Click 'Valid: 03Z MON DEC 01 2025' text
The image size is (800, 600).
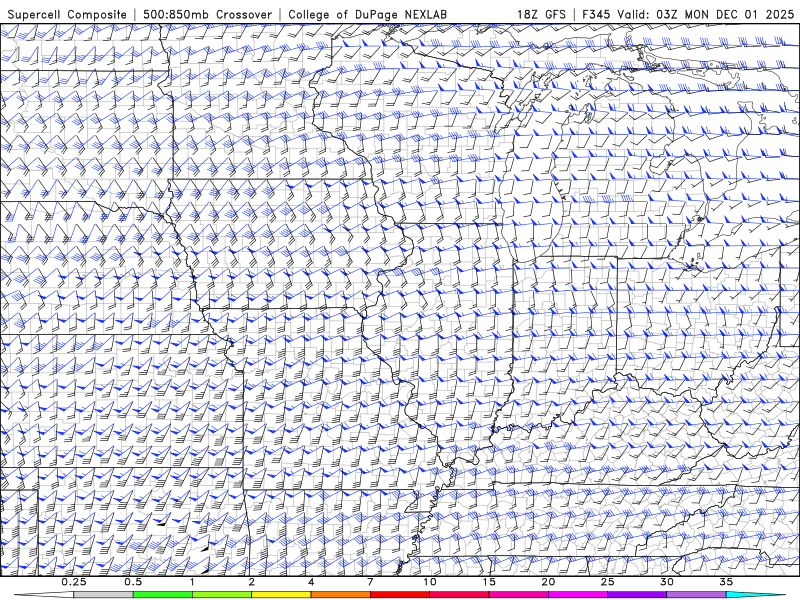click(706, 15)
